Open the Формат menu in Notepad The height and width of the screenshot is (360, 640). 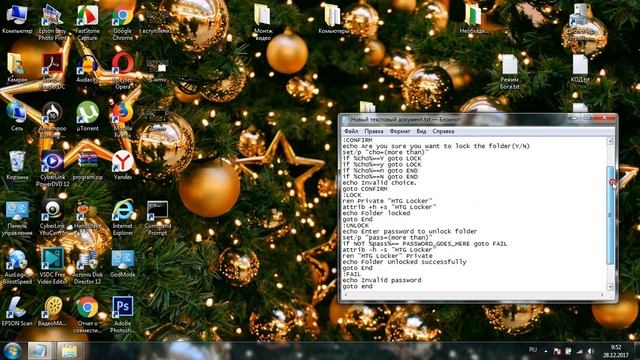(x=400, y=131)
